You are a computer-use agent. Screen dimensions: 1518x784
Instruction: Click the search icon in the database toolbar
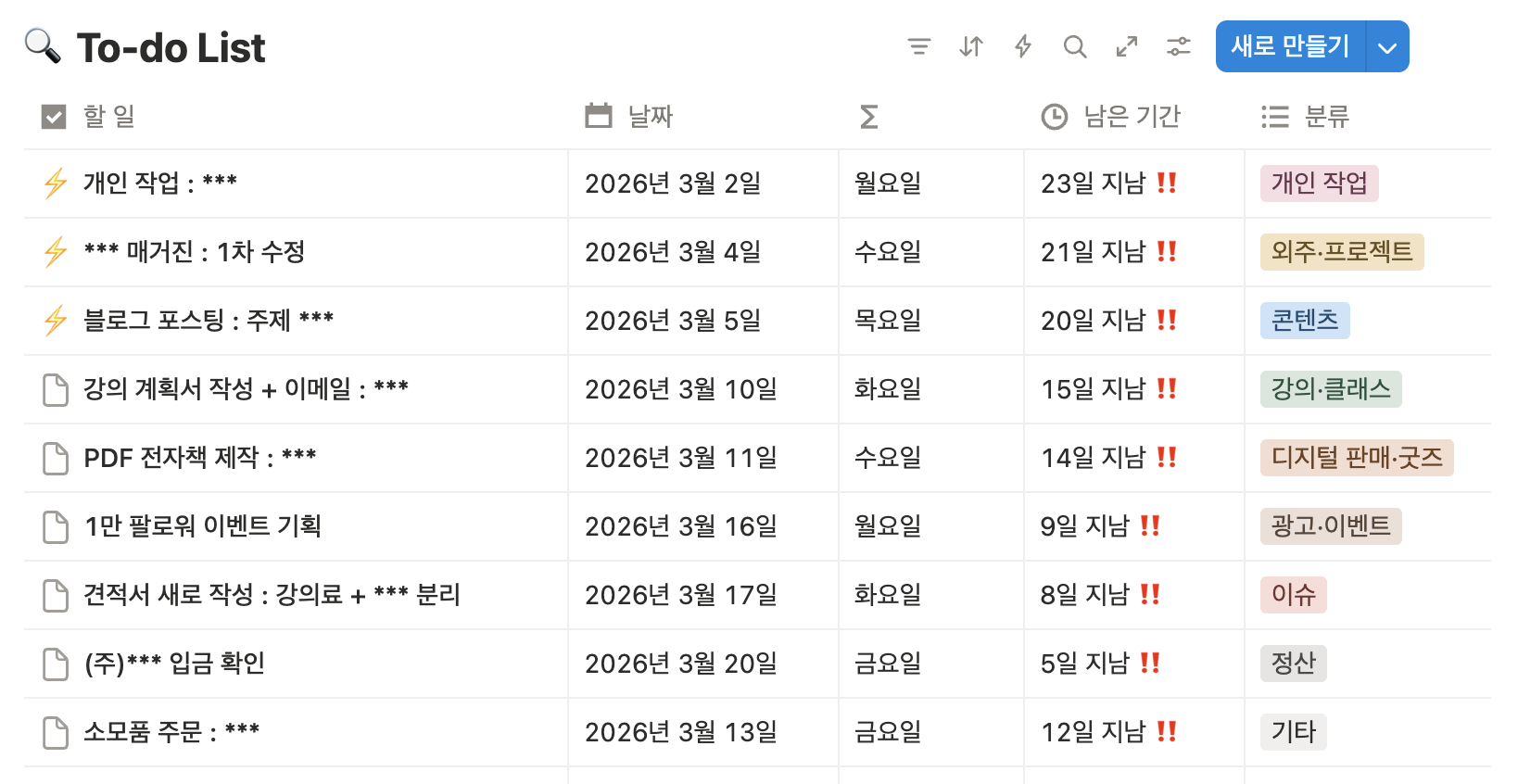point(1075,46)
